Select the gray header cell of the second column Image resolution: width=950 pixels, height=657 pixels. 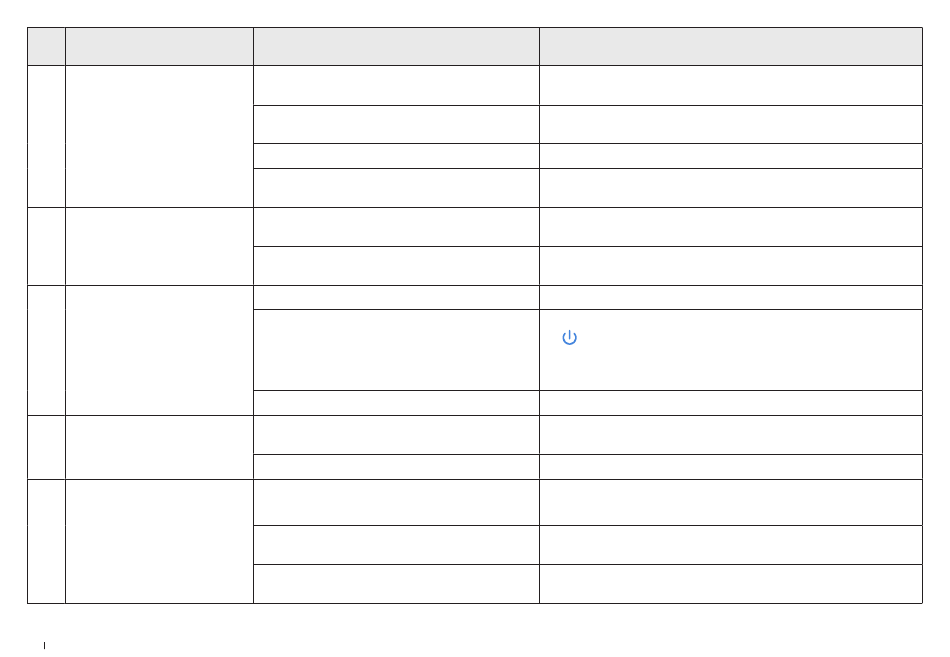coord(159,46)
